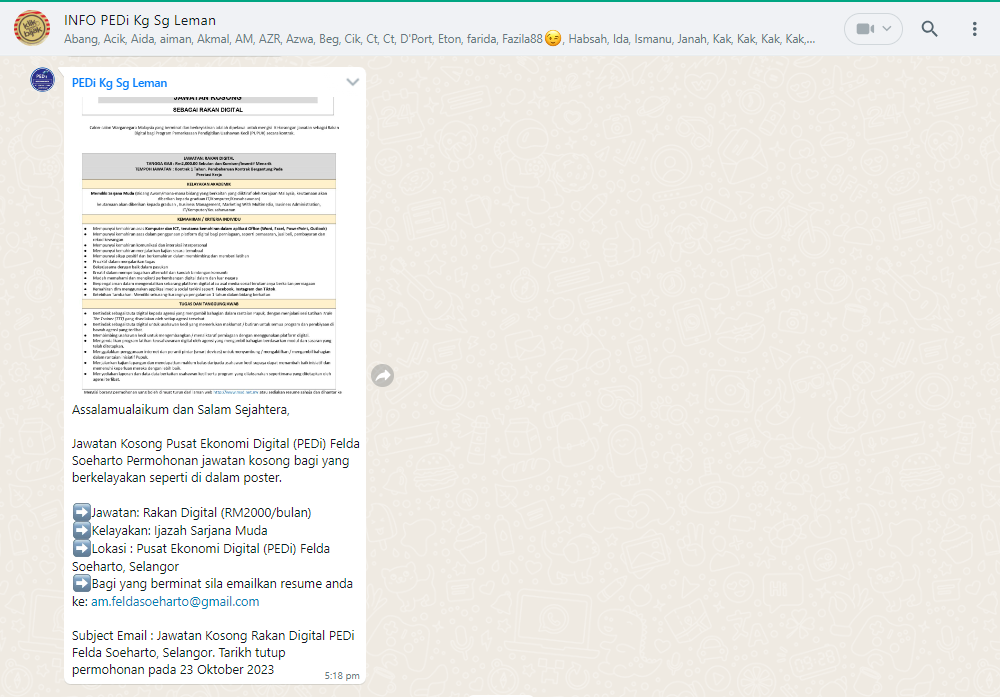Click the arrow emoji before Kelayakan
Image resolution: width=1000 pixels, height=697 pixels.
coord(81,531)
